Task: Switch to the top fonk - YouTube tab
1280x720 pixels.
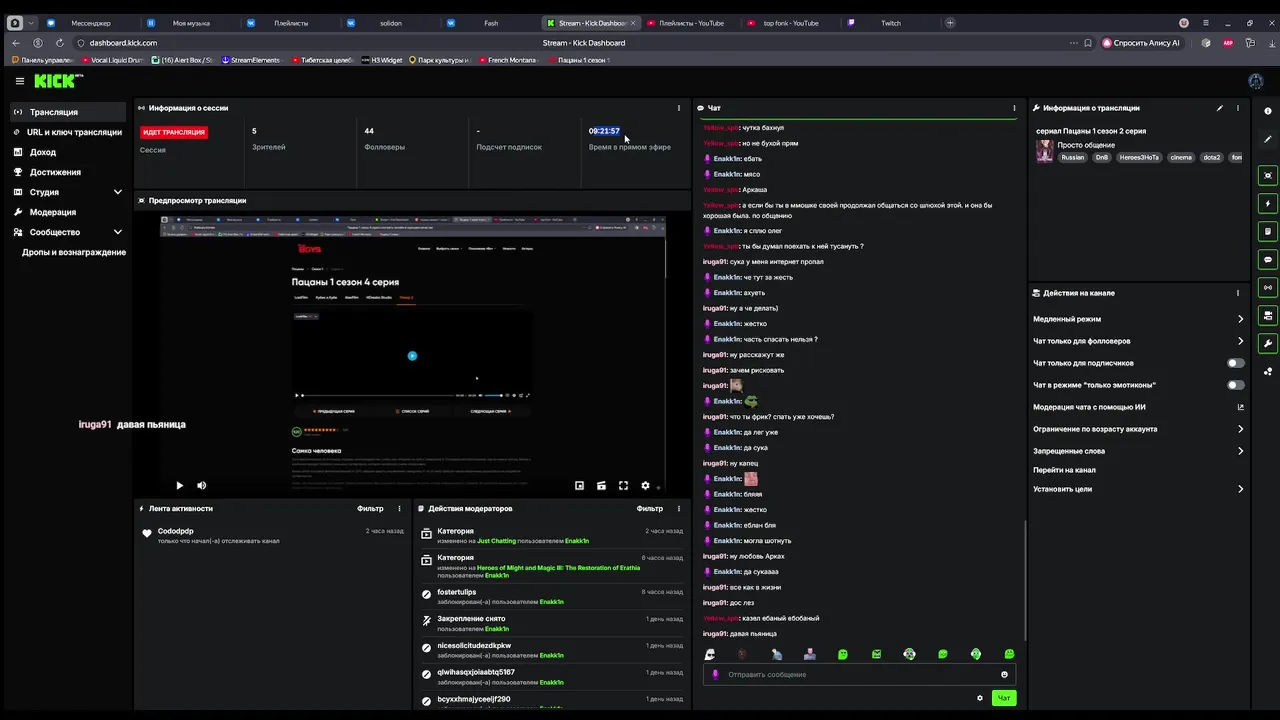Action: (790, 23)
